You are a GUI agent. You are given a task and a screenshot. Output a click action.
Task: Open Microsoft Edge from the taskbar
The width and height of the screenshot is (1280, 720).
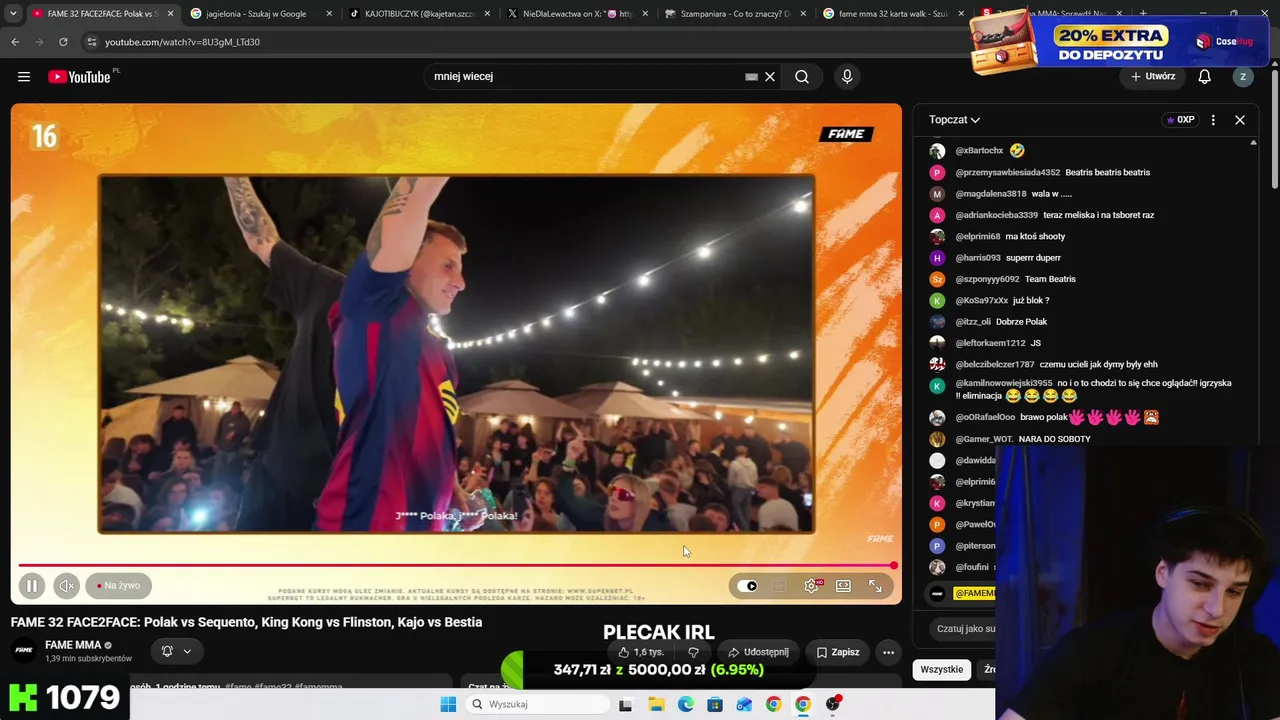tap(686, 704)
